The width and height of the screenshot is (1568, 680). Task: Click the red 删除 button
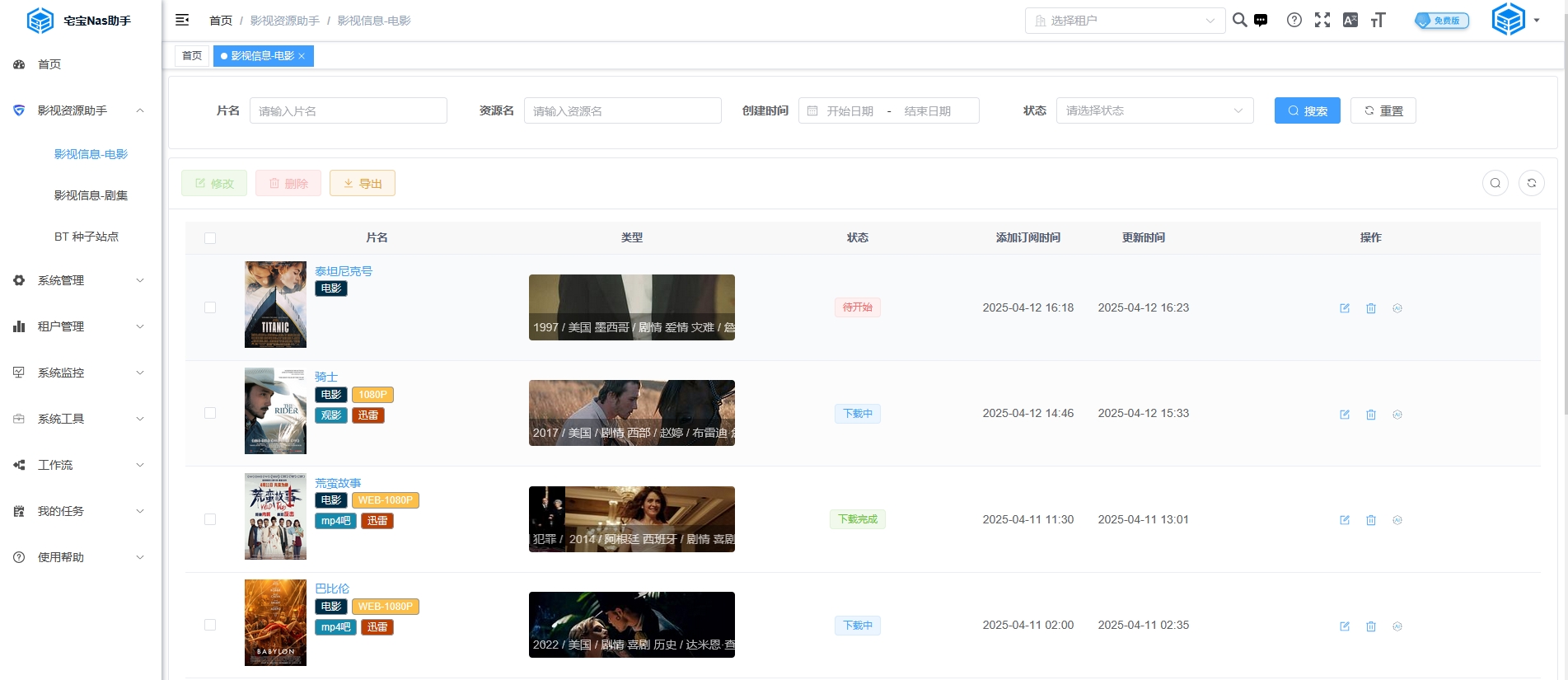[x=288, y=183]
